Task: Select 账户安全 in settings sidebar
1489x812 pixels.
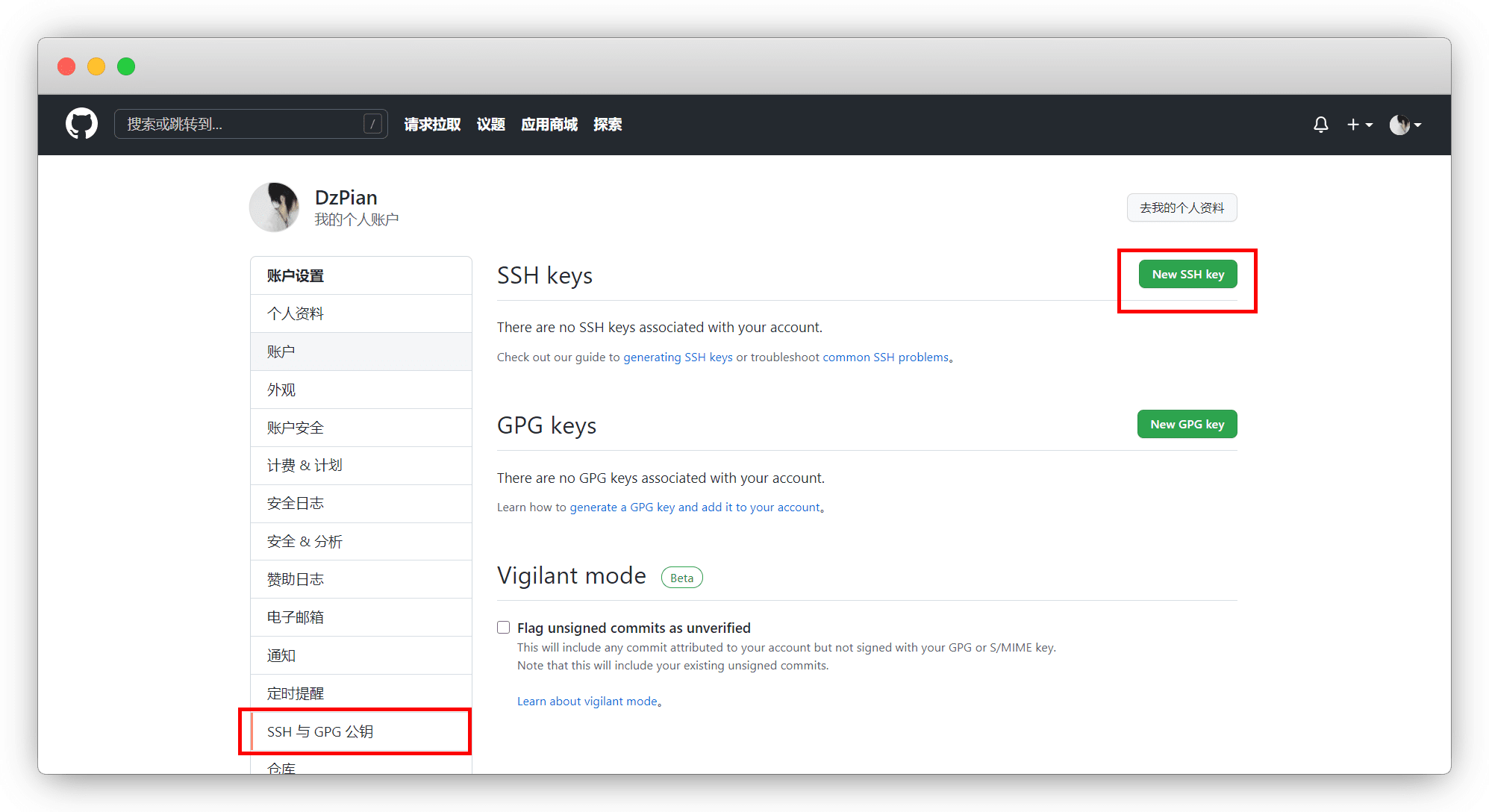Action: coord(296,428)
